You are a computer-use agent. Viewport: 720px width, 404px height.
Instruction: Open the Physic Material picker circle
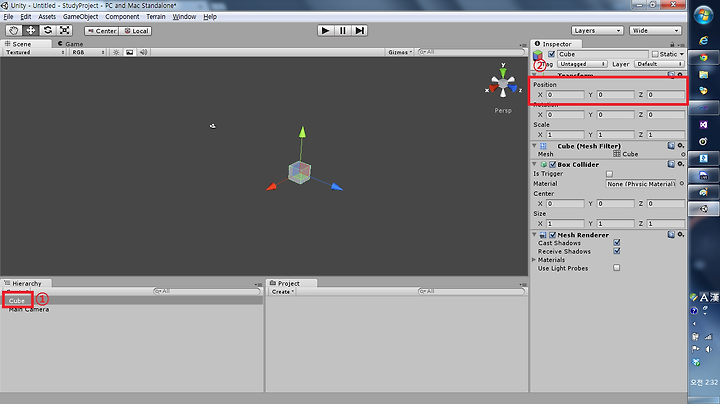point(682,184)
